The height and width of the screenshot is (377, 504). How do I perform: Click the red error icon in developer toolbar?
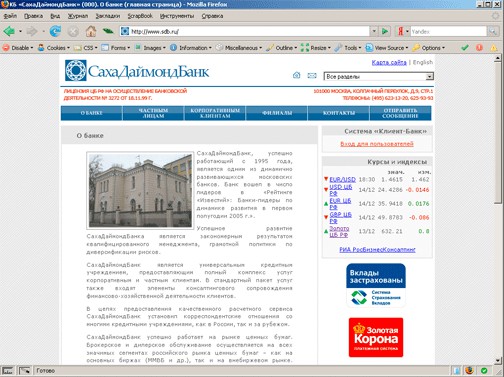tap(479, 48)
